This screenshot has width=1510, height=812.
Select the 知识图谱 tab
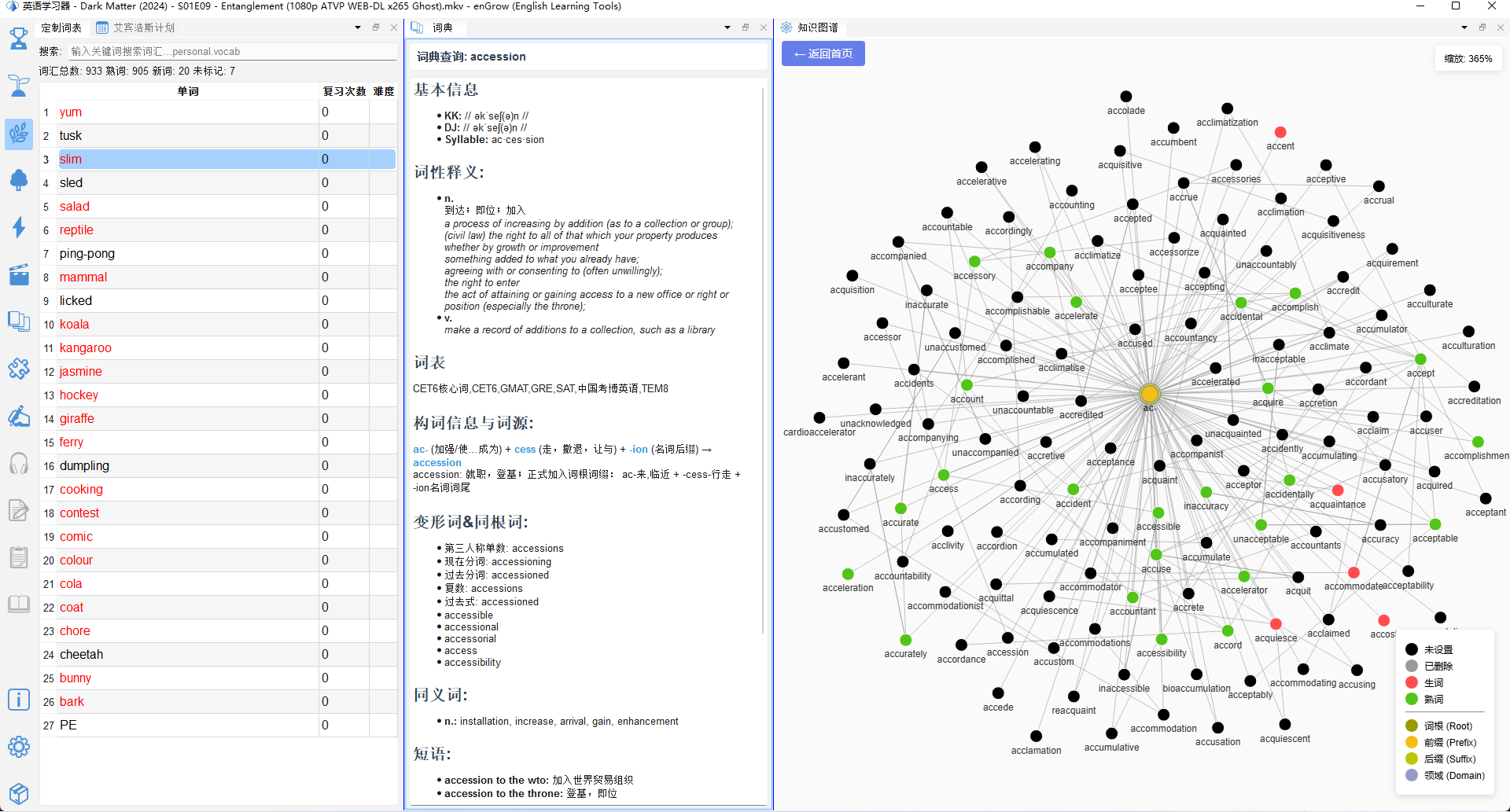click(x=810, y=28)
